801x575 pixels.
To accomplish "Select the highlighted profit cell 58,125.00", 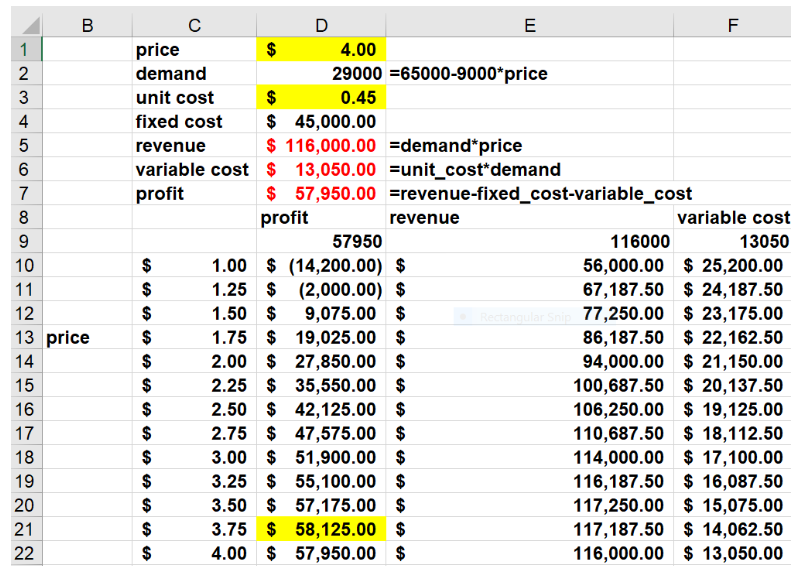I will coord(321,529).
